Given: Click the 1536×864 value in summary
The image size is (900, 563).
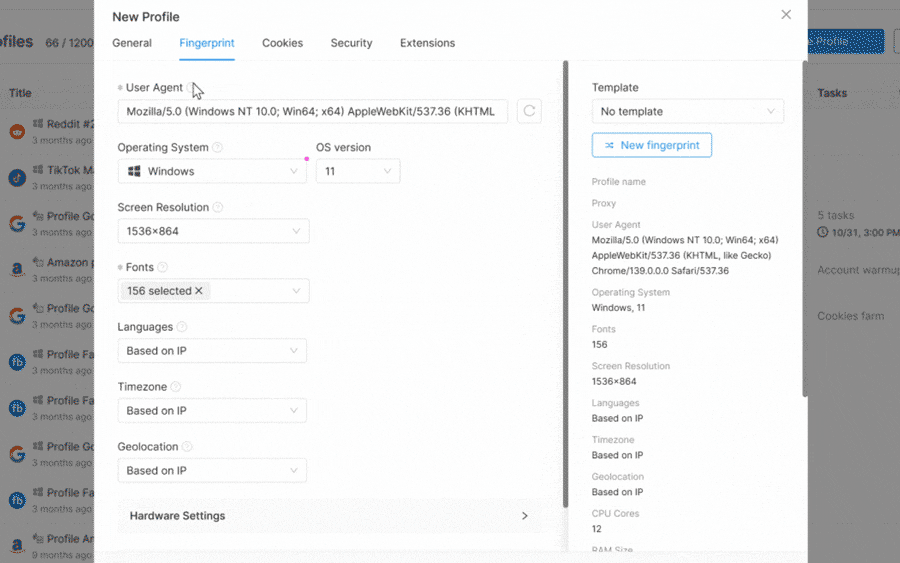Looking at the screenshot, I should pos(614,381).
